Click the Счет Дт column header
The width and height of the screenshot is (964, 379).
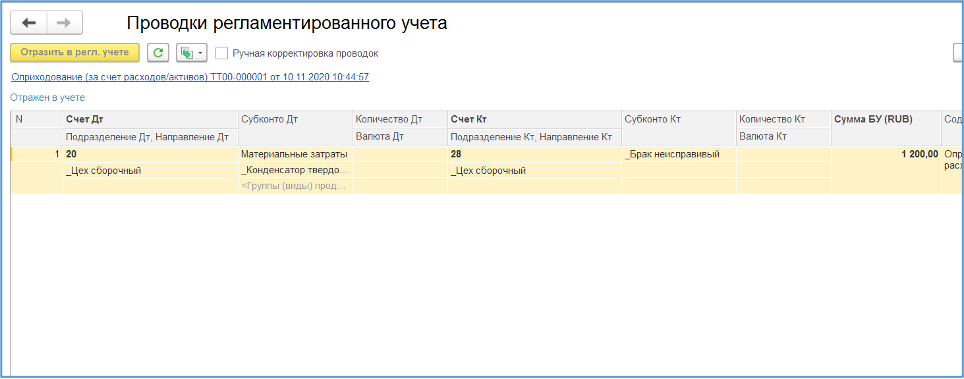pos(149,119)
